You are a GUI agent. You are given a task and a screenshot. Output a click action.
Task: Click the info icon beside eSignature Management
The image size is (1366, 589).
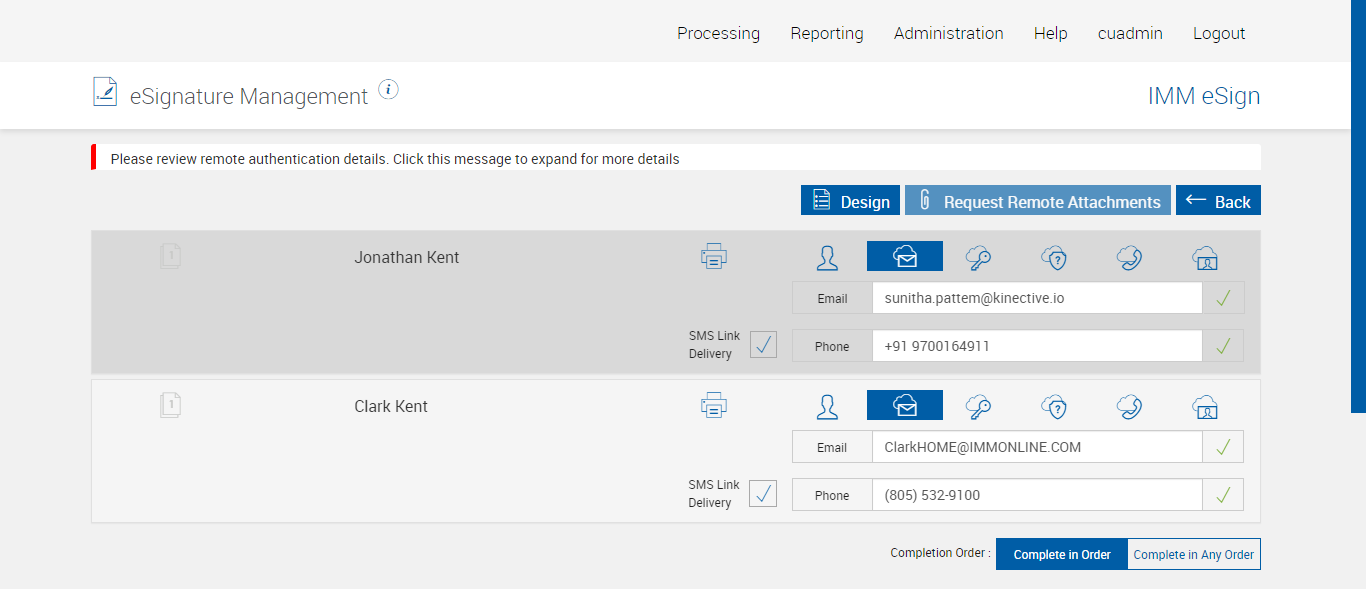coord(389,90)
